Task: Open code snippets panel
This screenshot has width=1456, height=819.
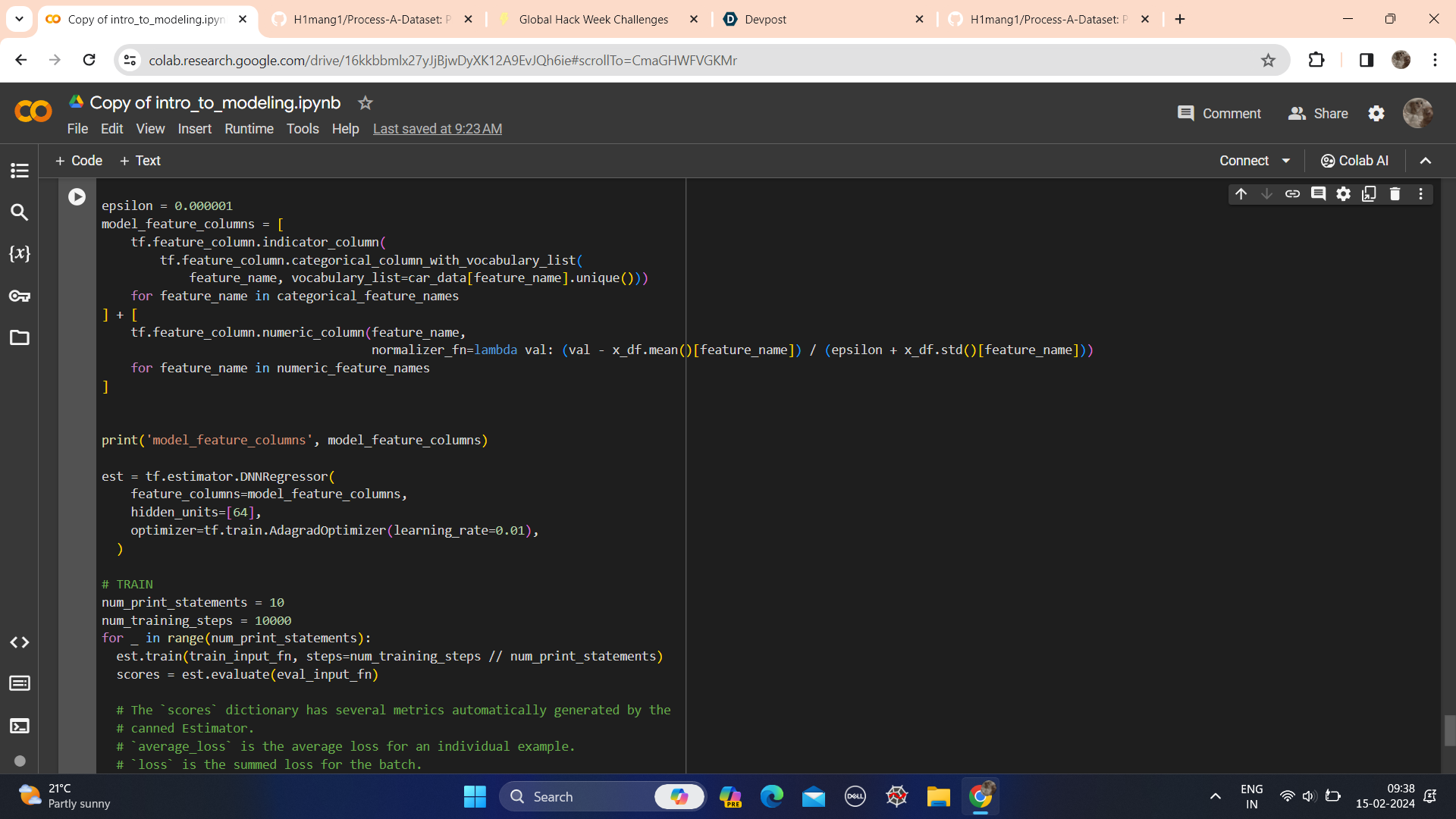Action: [x=20, y=642]
